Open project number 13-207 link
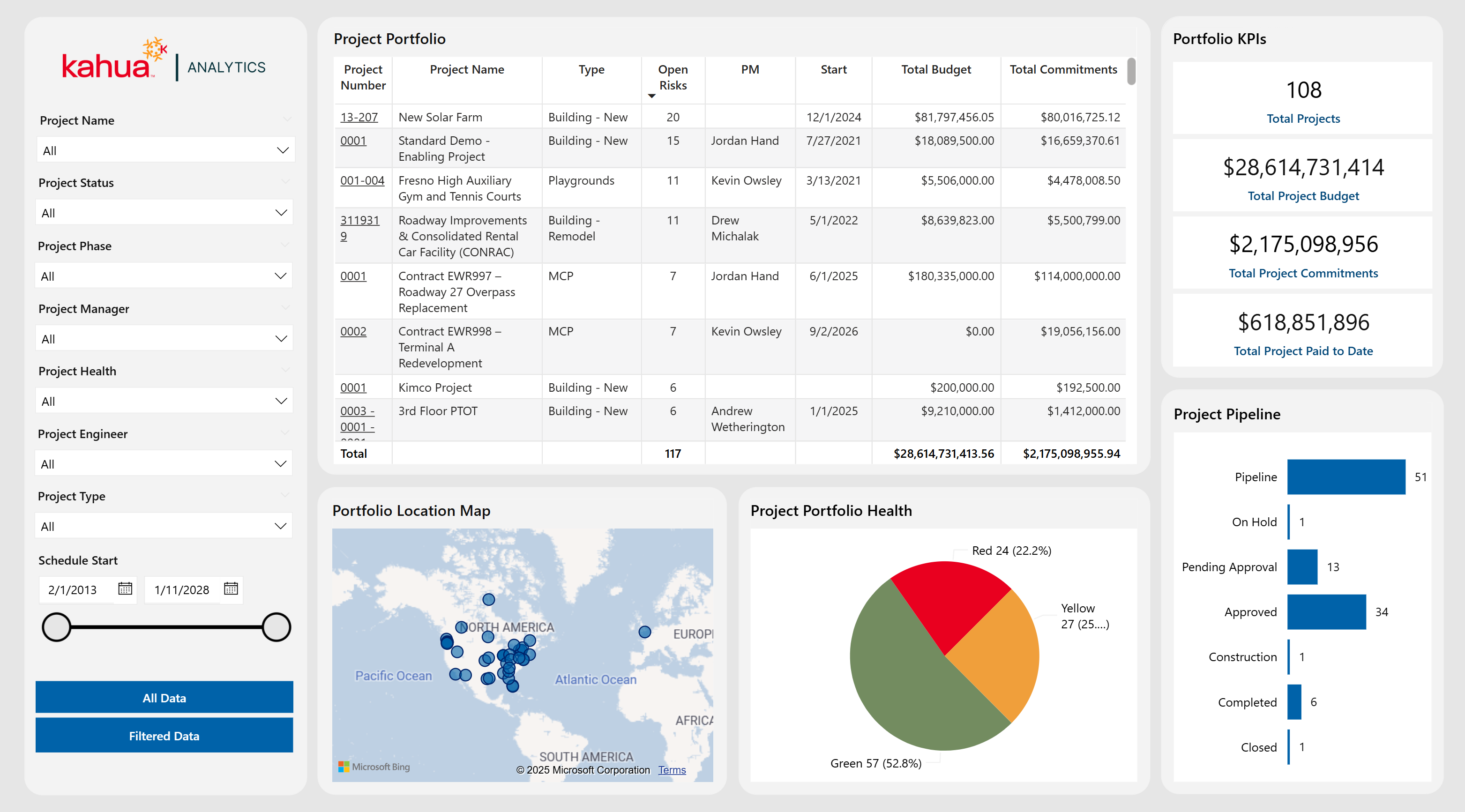Screen dimensions: 1465x812 click(359, 117)
